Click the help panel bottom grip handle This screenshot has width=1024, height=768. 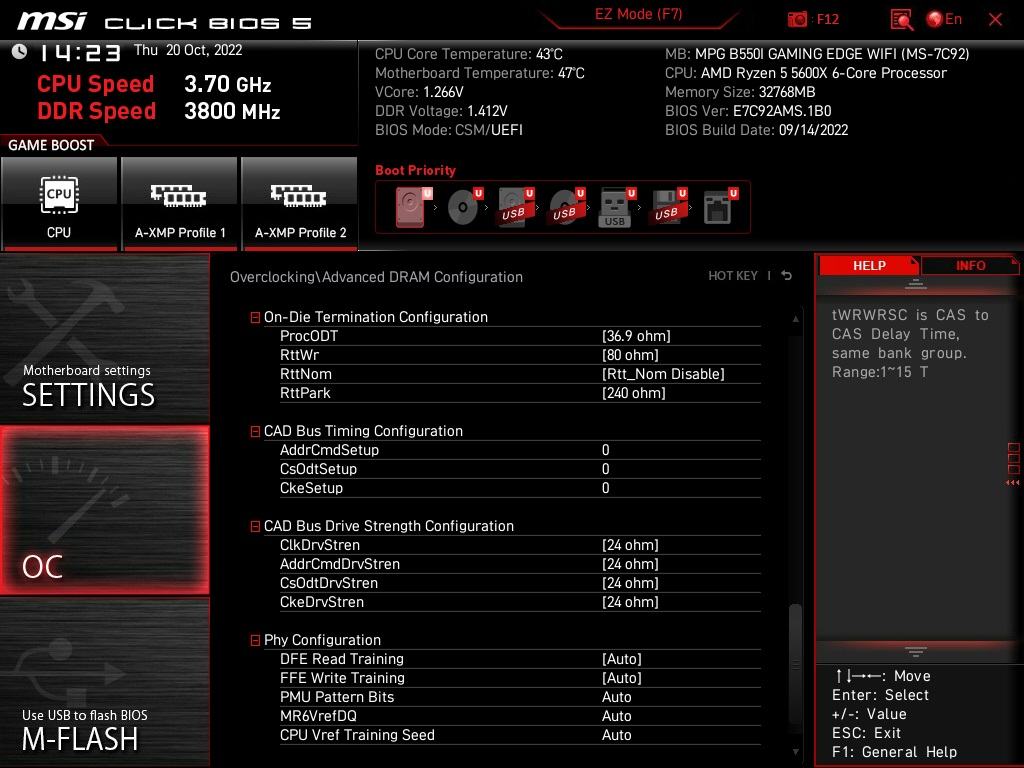(x=916, y=651)
